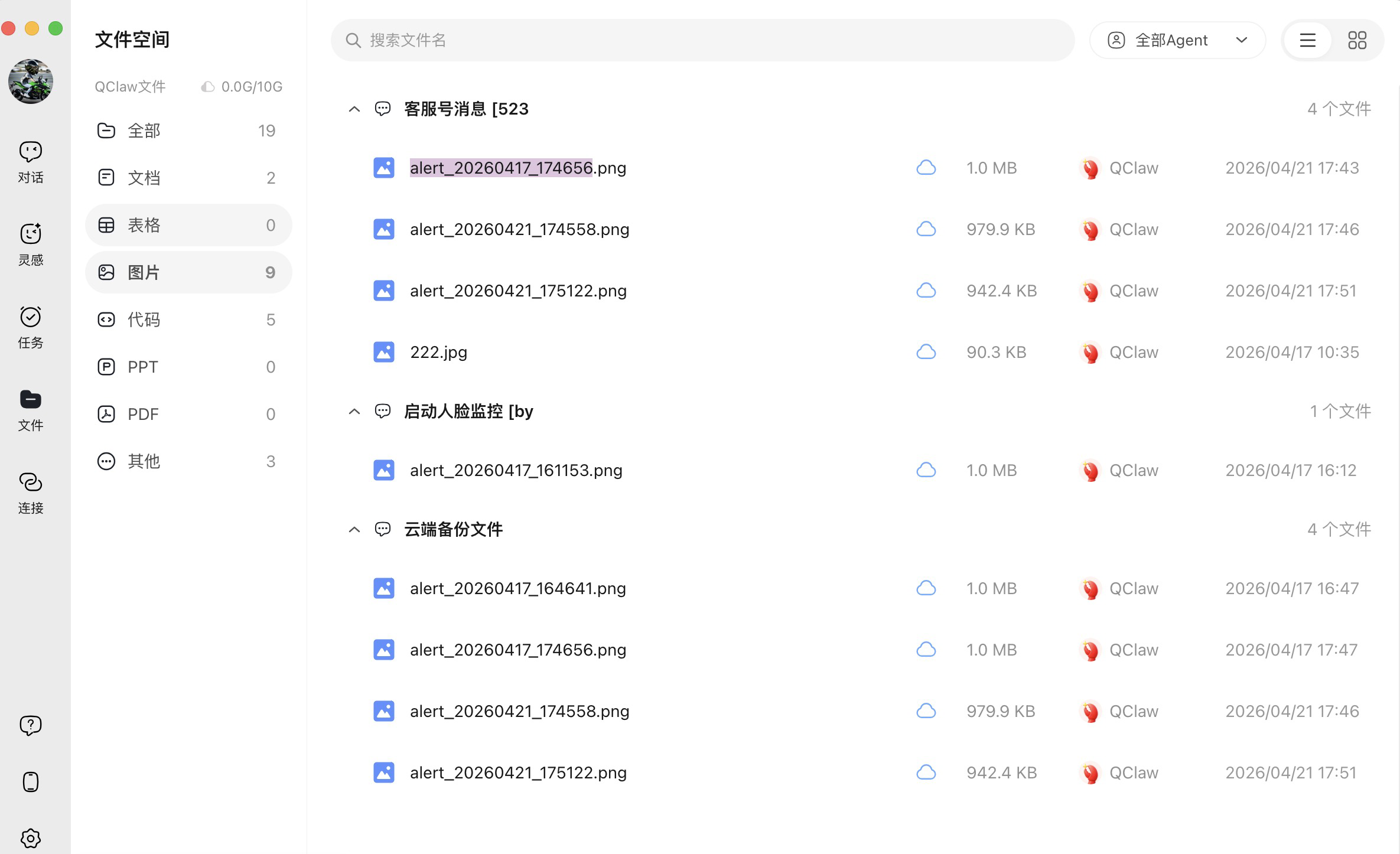The width and height of the screenshot is (1400, 854).
Task: Open file alert_20260417_161153.png
Action: (516, 470)
